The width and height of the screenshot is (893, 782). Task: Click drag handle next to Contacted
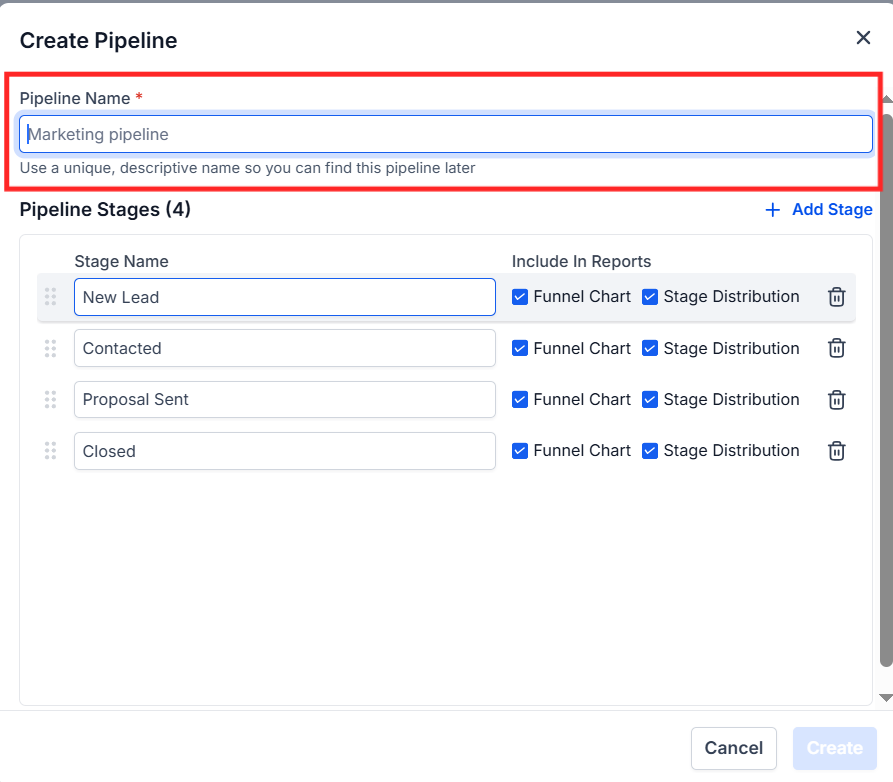(50, 348)
